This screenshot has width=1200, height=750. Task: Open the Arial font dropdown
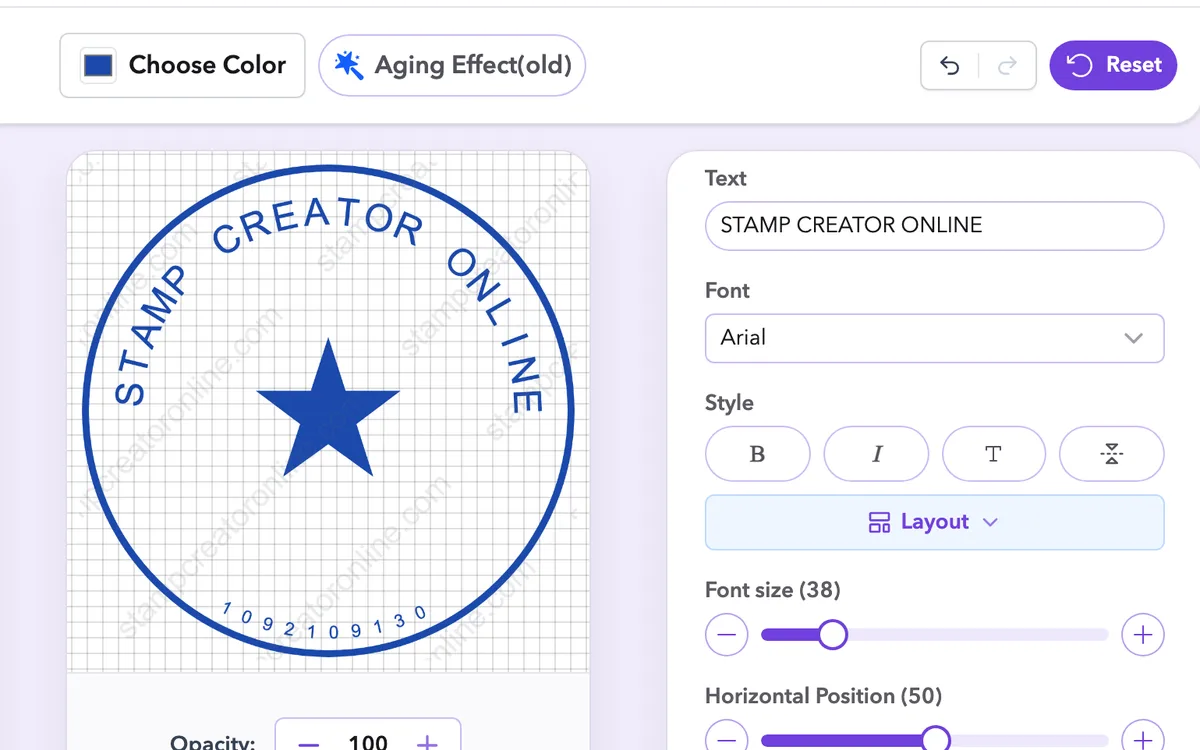935,338
